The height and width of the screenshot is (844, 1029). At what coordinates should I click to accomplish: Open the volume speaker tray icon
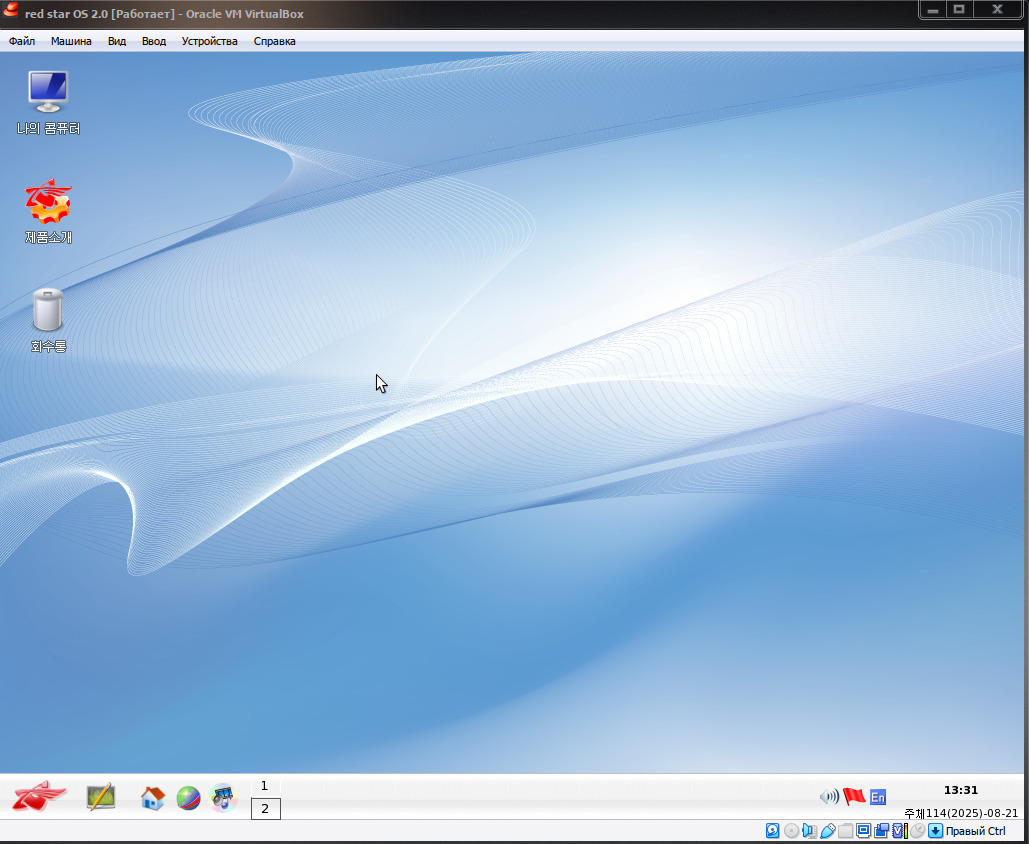(829, 797)
